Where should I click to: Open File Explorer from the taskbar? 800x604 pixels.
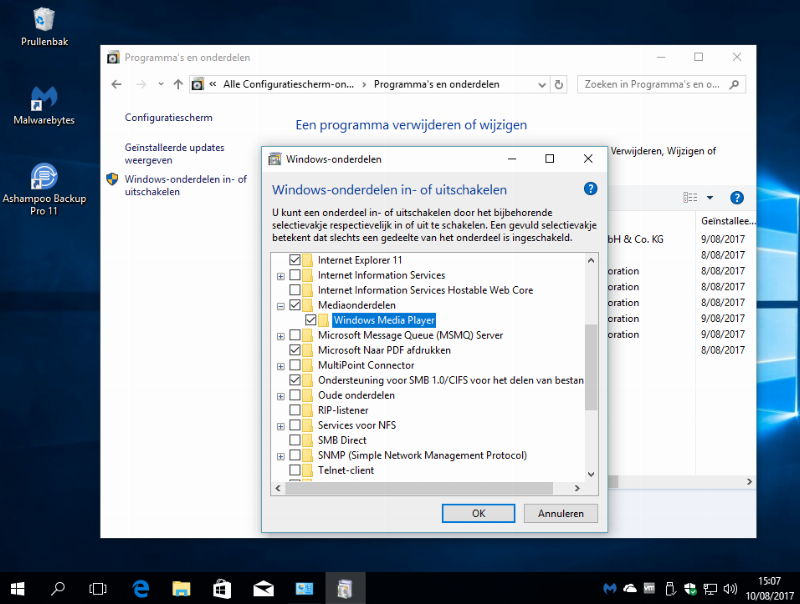pyautogui.click(x=181, y=588)
